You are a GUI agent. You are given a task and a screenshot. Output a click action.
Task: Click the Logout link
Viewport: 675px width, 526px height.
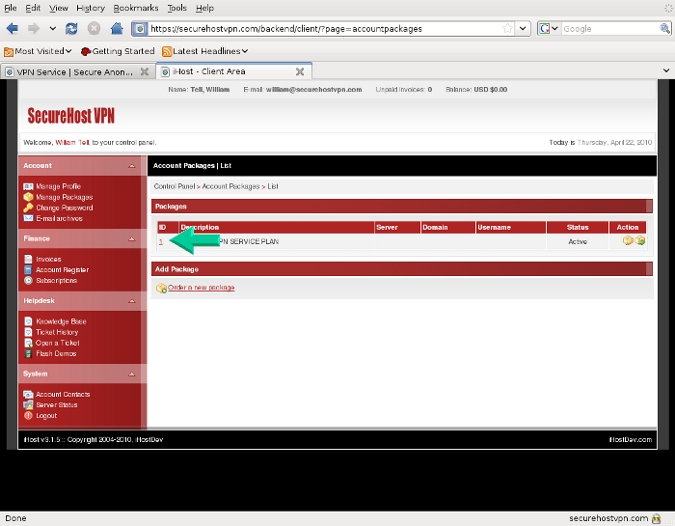[46, 416]
